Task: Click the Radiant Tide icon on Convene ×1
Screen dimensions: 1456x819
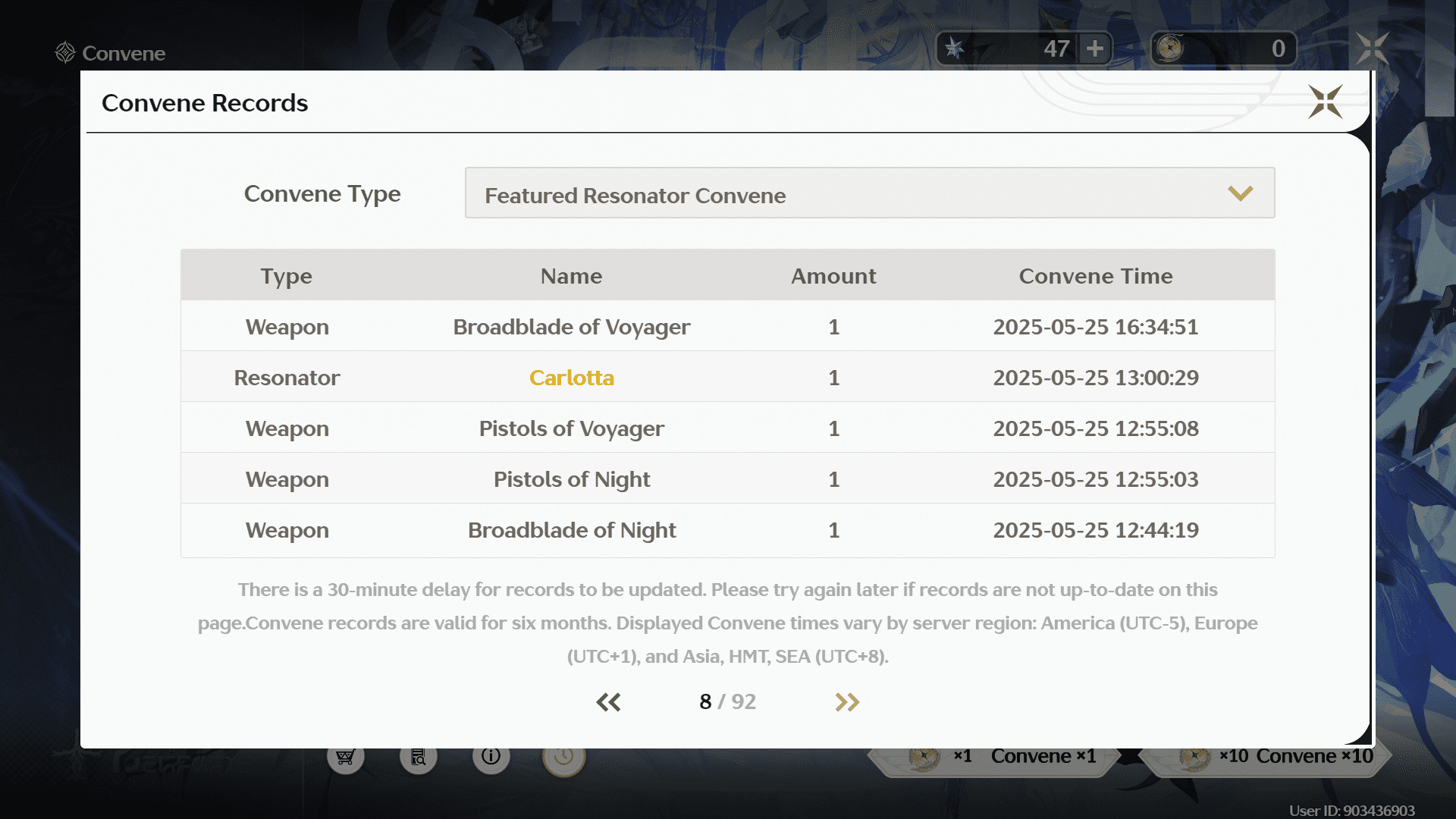Action: (925, 755)
